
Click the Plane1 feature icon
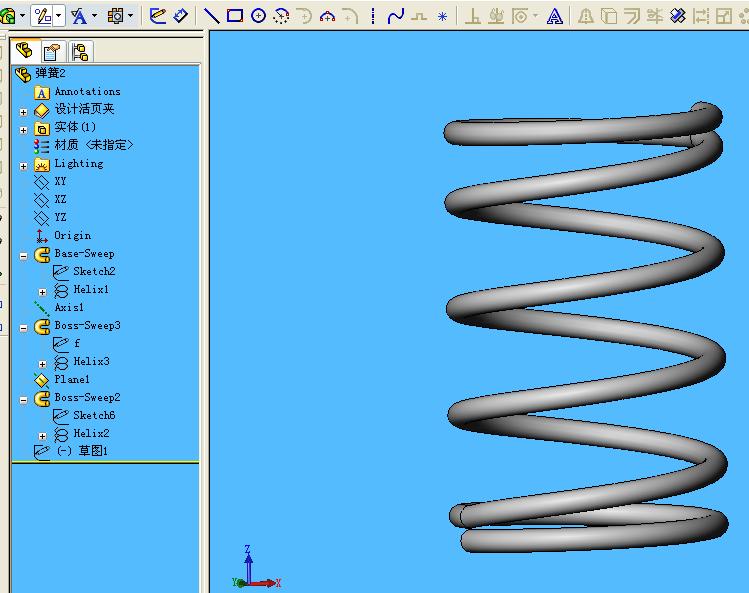[42, 380]
